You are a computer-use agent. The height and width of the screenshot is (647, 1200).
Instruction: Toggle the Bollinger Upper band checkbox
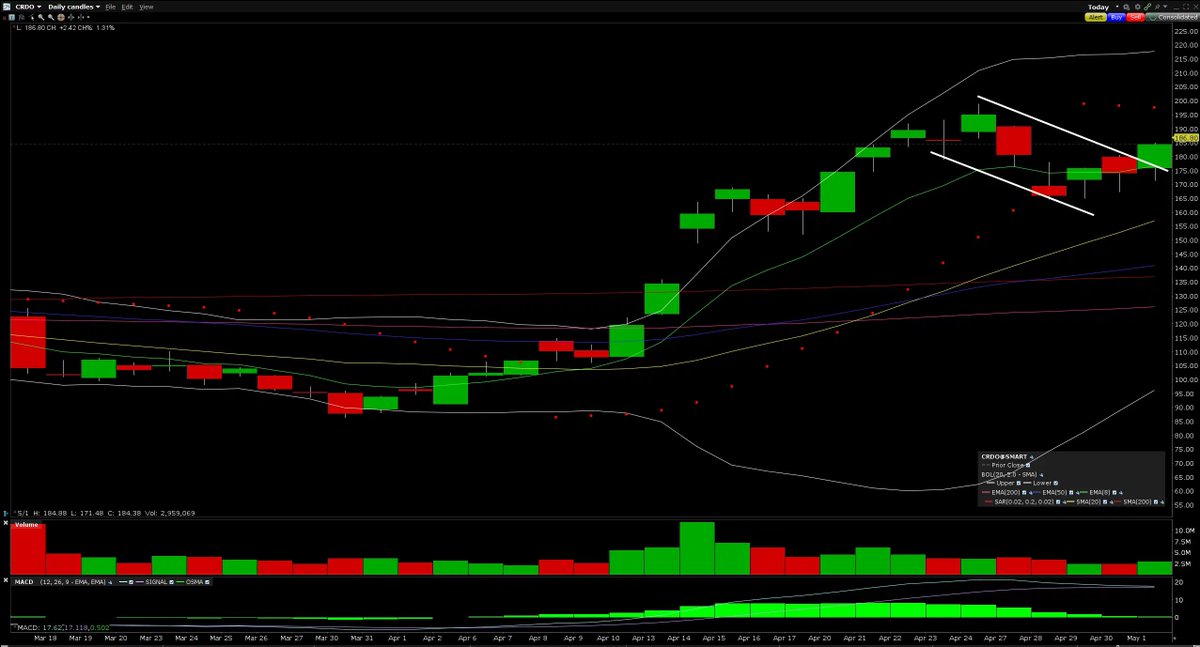(x=1018, y=483)
